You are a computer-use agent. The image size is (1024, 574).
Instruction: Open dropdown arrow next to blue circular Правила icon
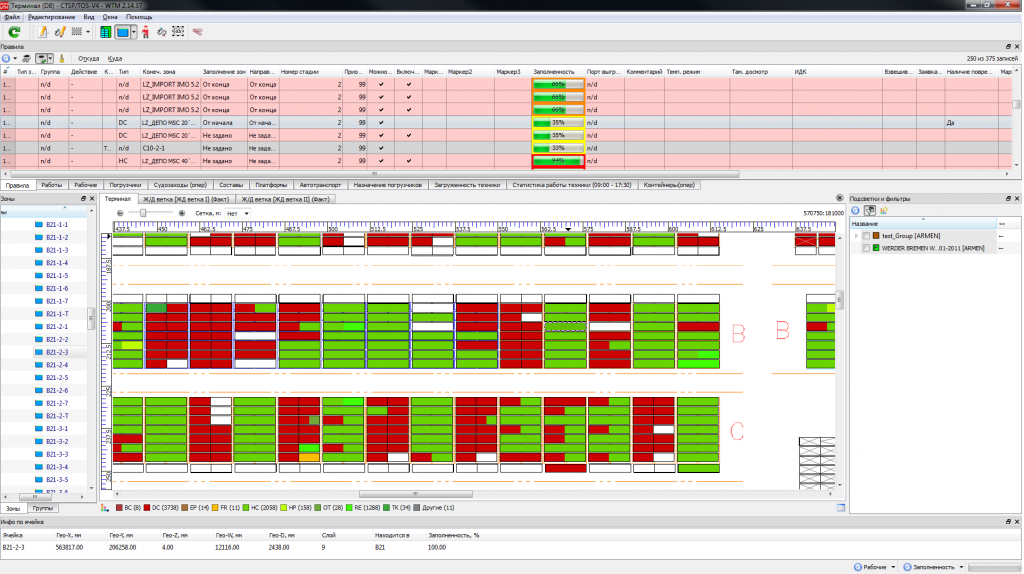tap(15, 59)
